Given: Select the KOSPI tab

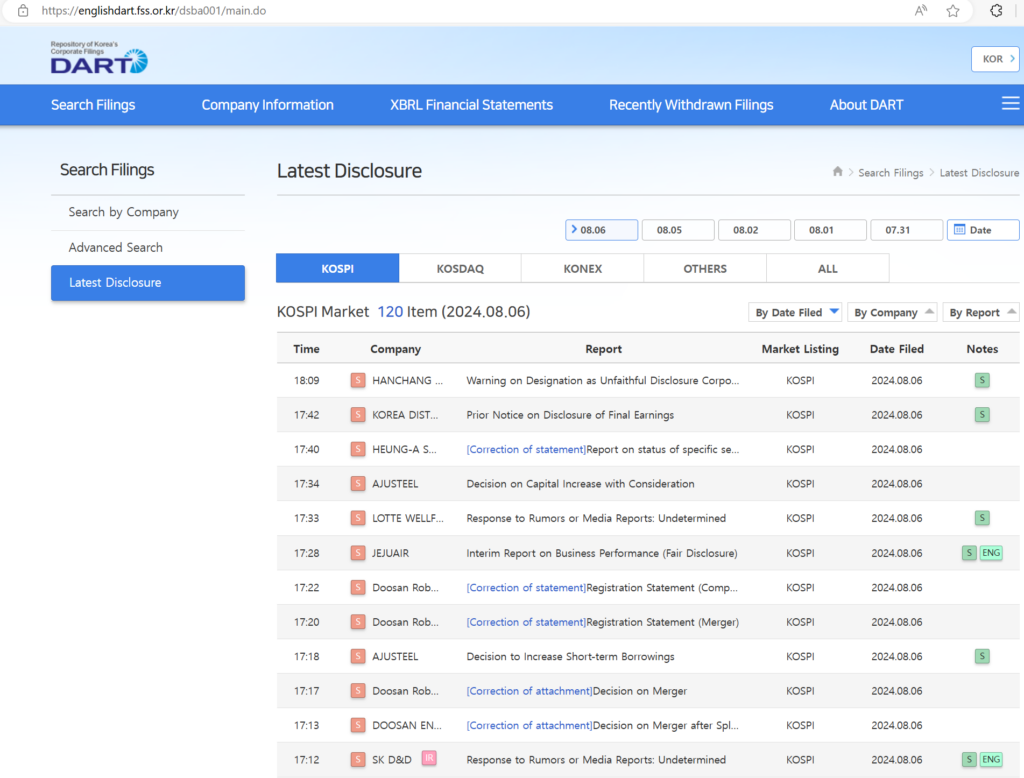Looking at the screenshot, I should pyautogui.click(x=338, y=268).
